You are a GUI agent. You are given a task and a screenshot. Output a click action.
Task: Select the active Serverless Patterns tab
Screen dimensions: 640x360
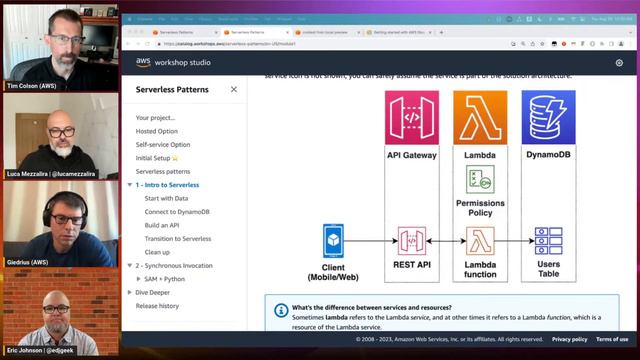click(256, 32)
